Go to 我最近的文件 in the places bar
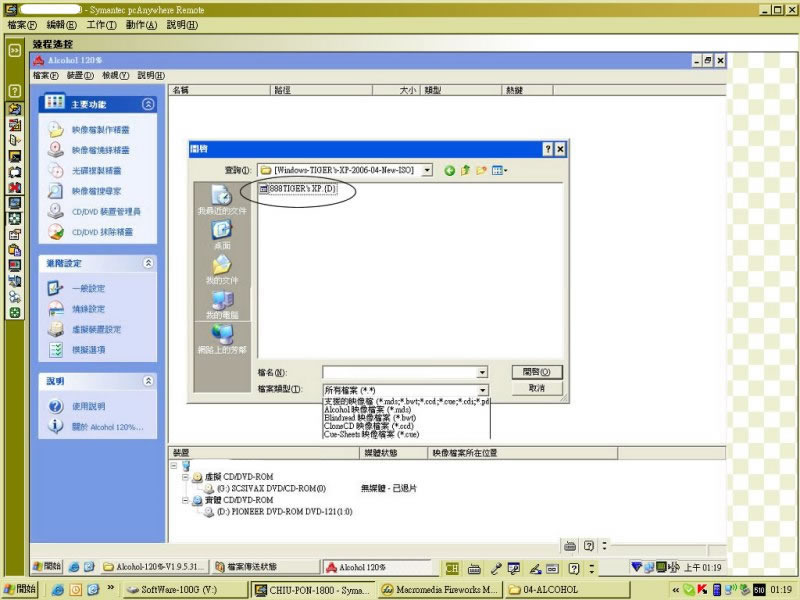Screen dimensions: 800x600 [222, 200]
